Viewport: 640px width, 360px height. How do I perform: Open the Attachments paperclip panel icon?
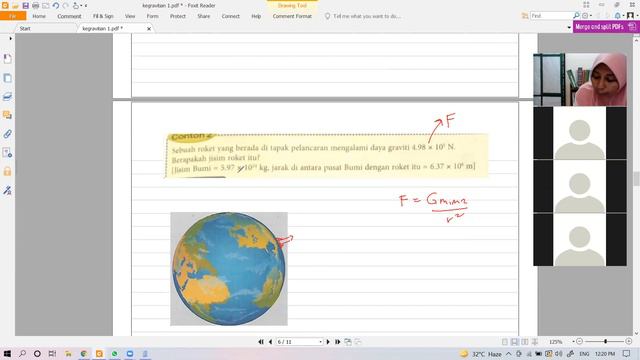tap(7, 134)
